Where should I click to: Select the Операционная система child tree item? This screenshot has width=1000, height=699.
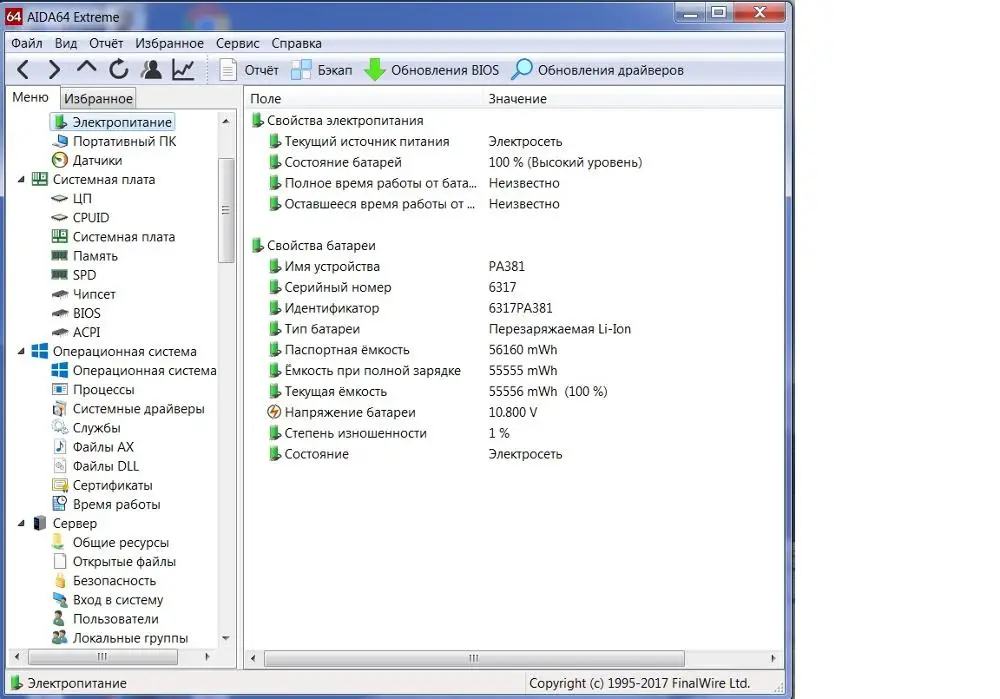coord(134,371)
